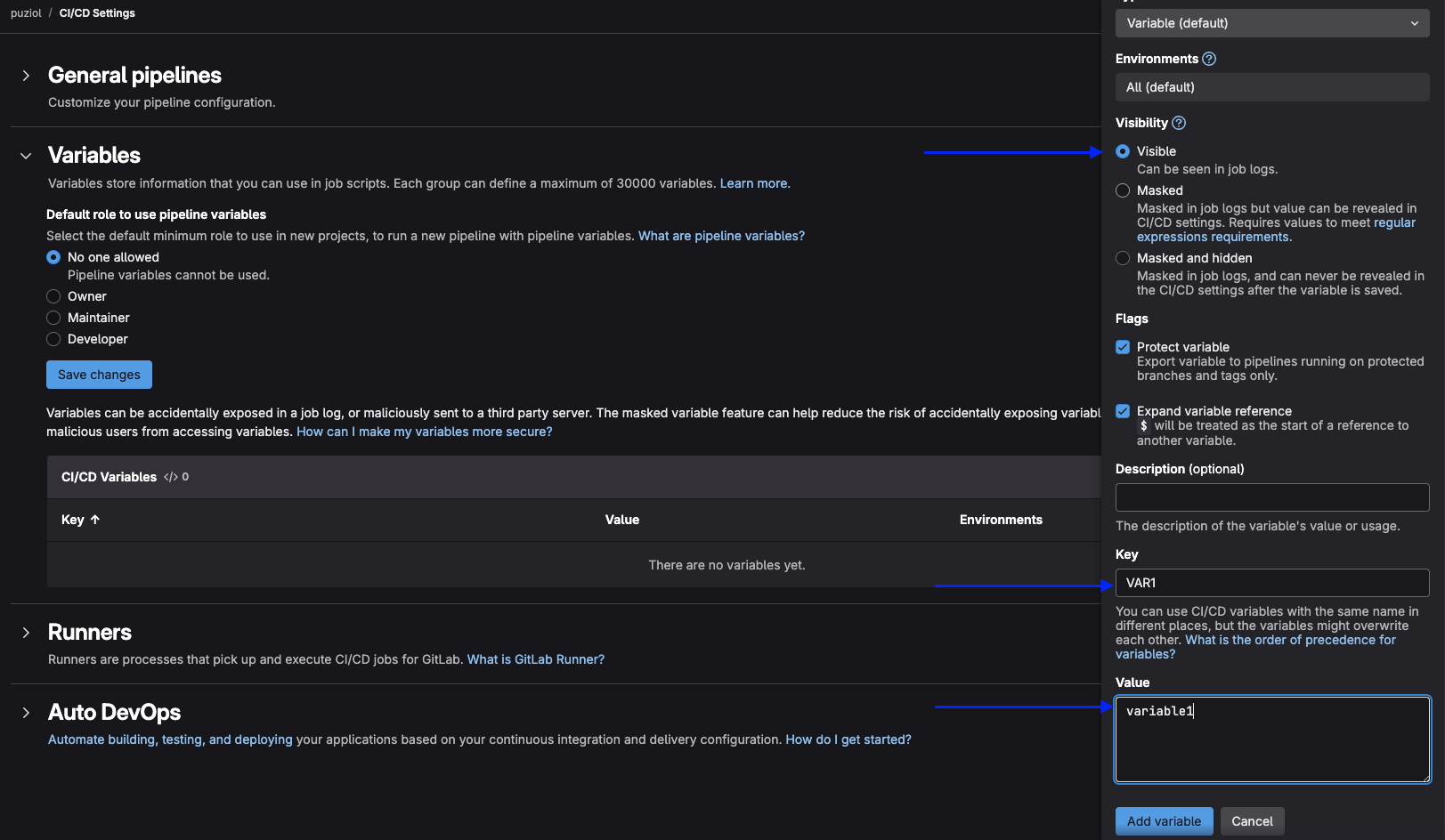Click the Add variable button
The image size is (1445, 840).
click(x=1164, y=821)
